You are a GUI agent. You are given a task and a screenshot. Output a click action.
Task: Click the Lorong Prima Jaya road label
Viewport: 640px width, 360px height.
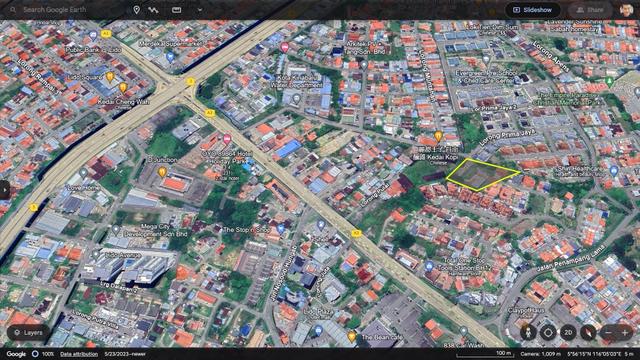point(506,137)
